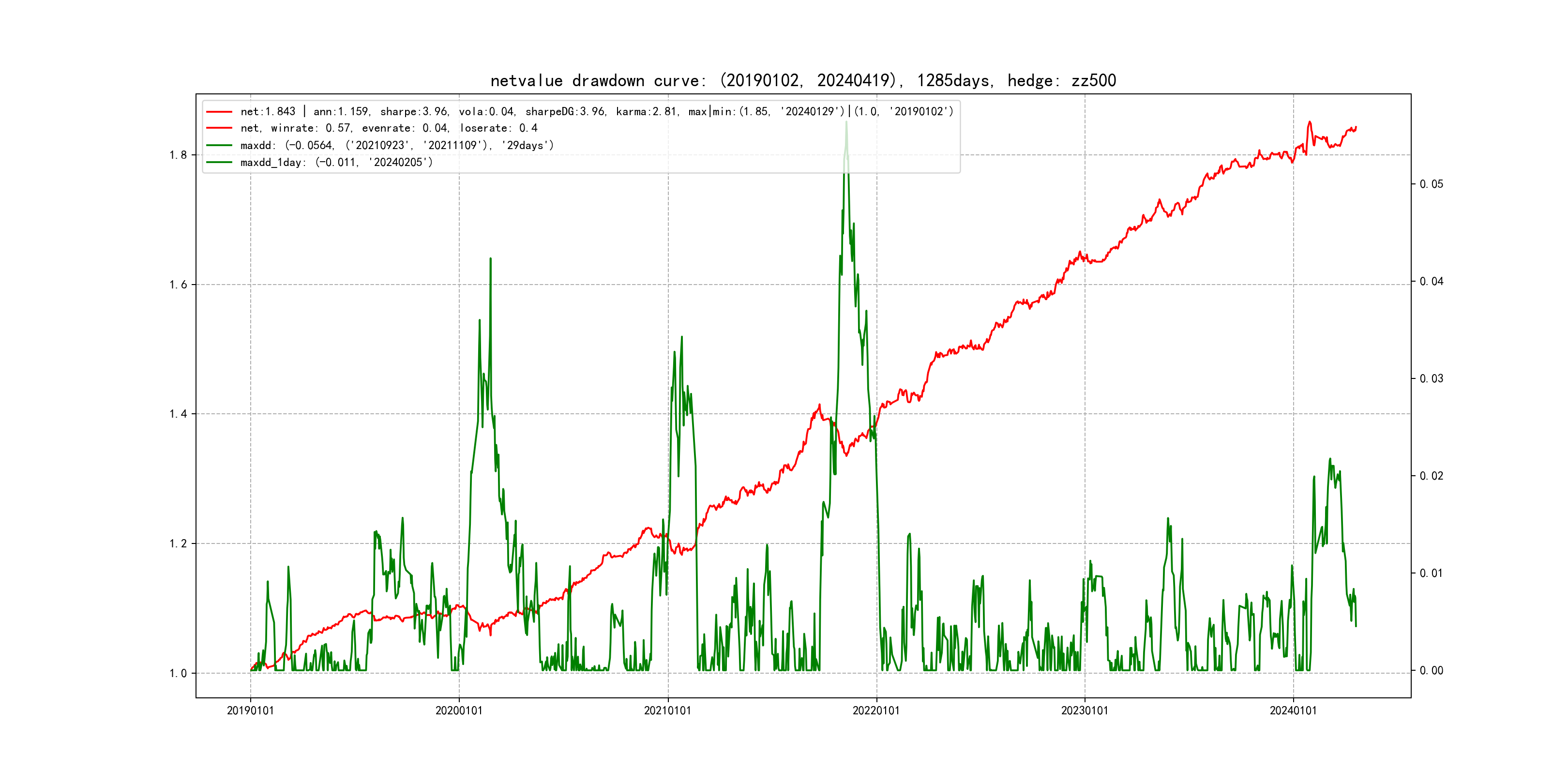Click the 1.4 left y-axis tick label
This screenshot has height=784, width=1568.
(178, 415)
